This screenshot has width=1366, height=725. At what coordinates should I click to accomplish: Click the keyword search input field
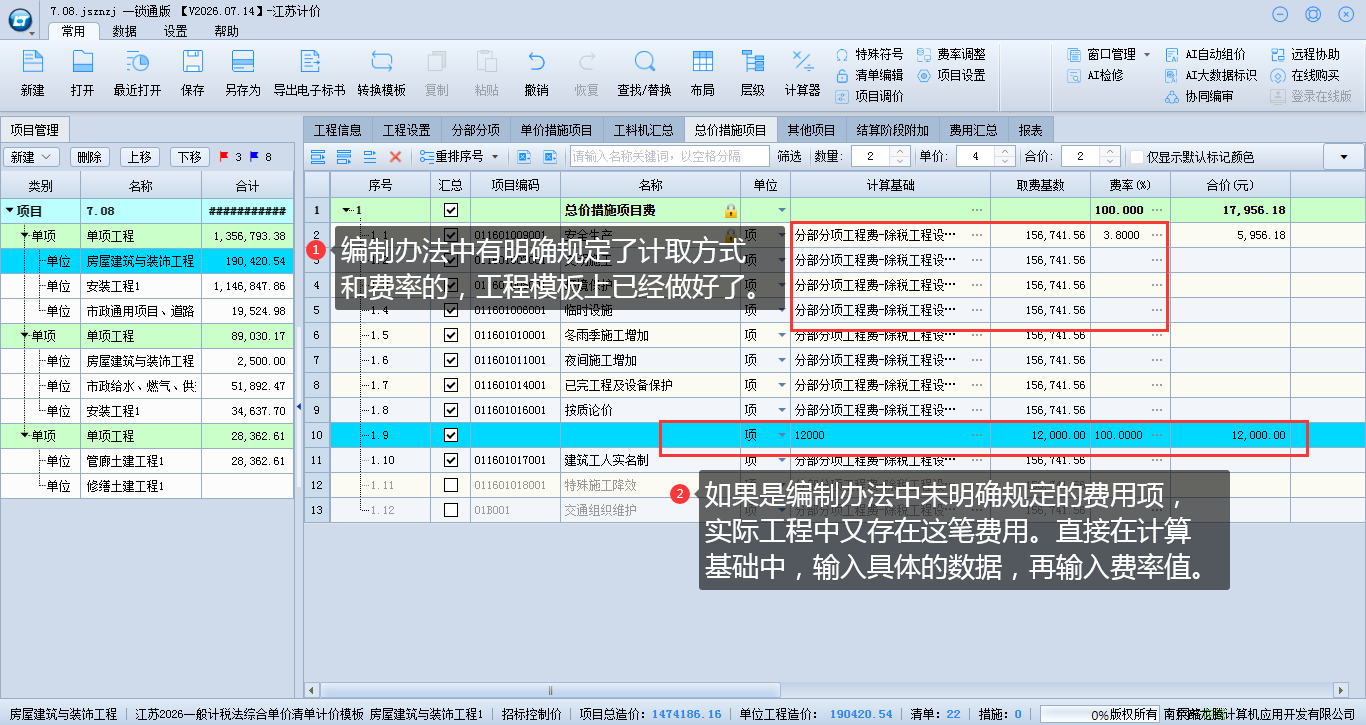[670, 157]
